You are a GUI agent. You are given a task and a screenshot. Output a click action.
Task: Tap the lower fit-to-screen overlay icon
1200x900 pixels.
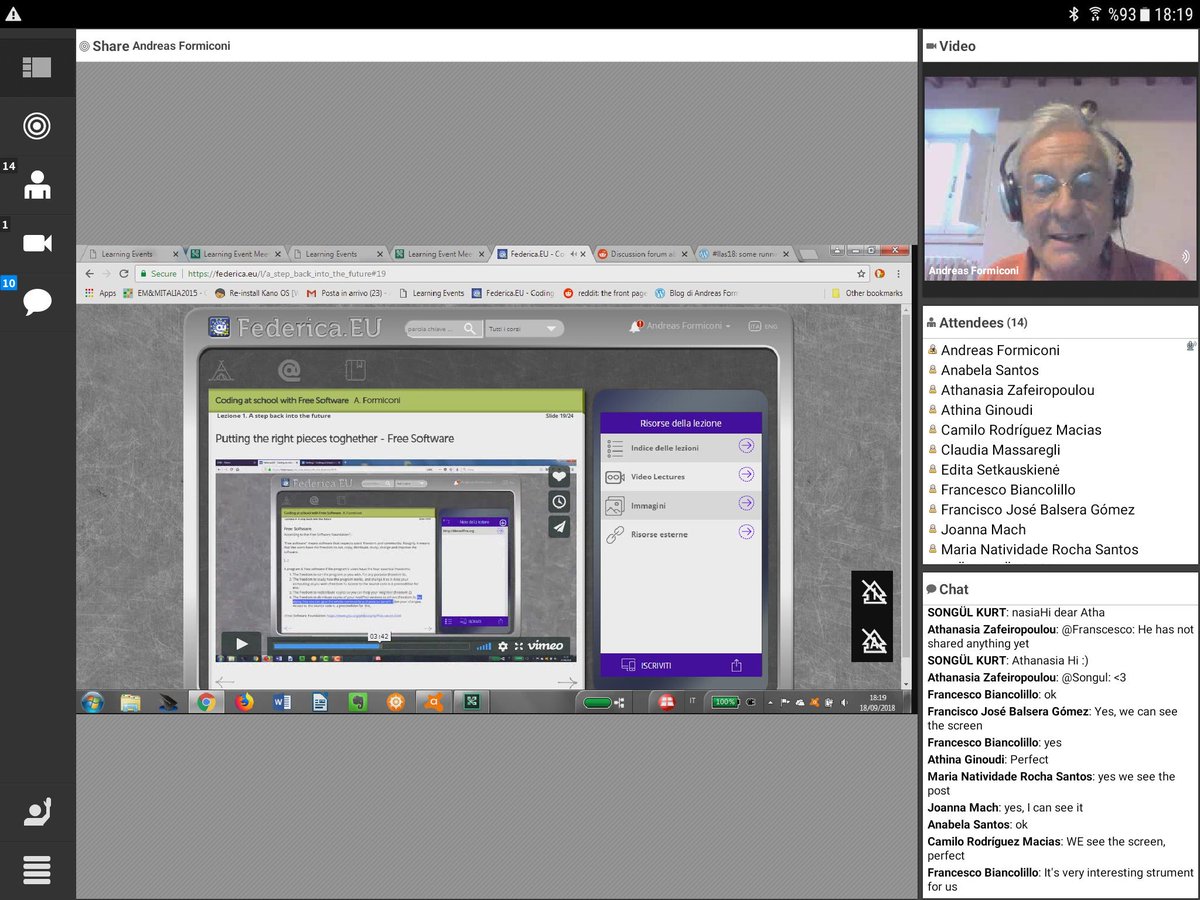(x=874, y=640)
